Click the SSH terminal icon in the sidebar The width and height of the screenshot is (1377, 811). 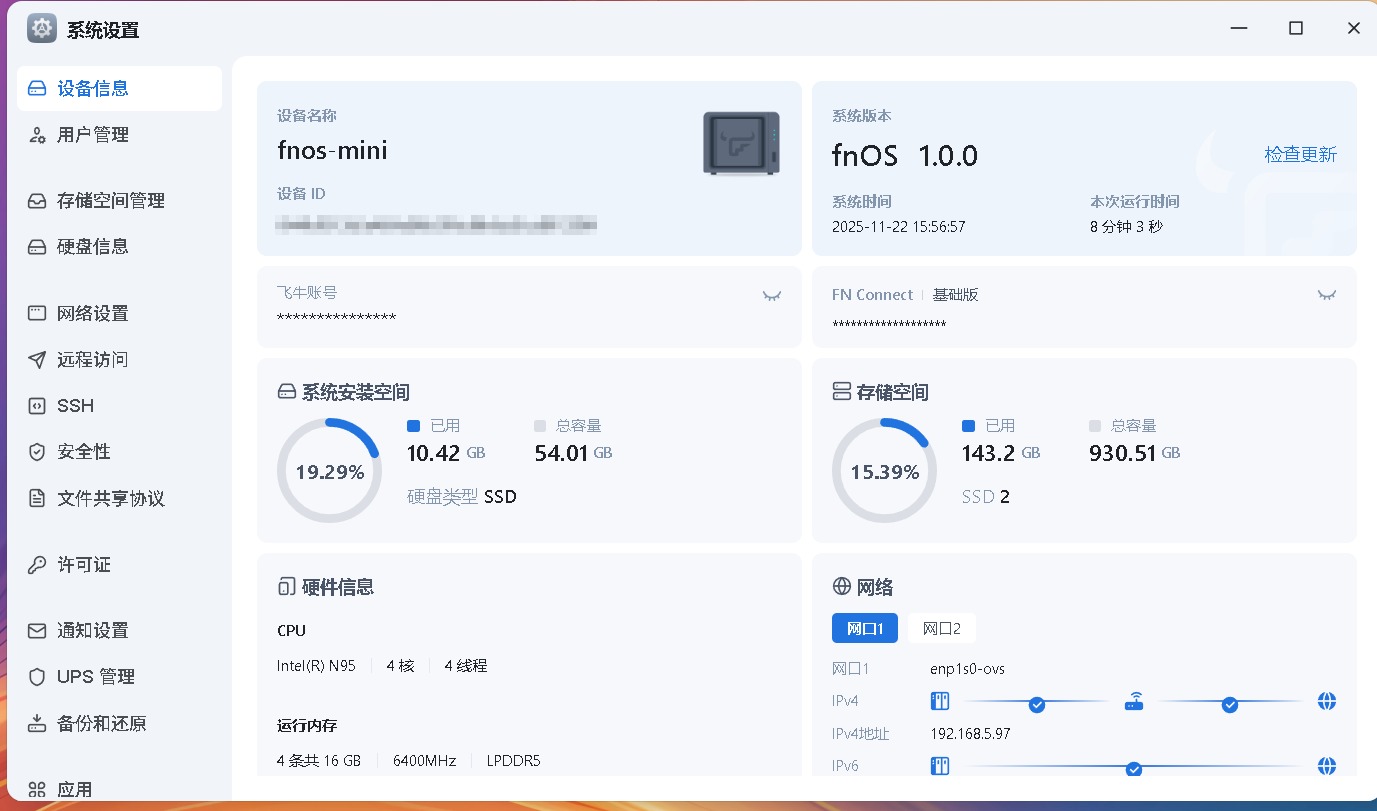[x=36, y=405]
